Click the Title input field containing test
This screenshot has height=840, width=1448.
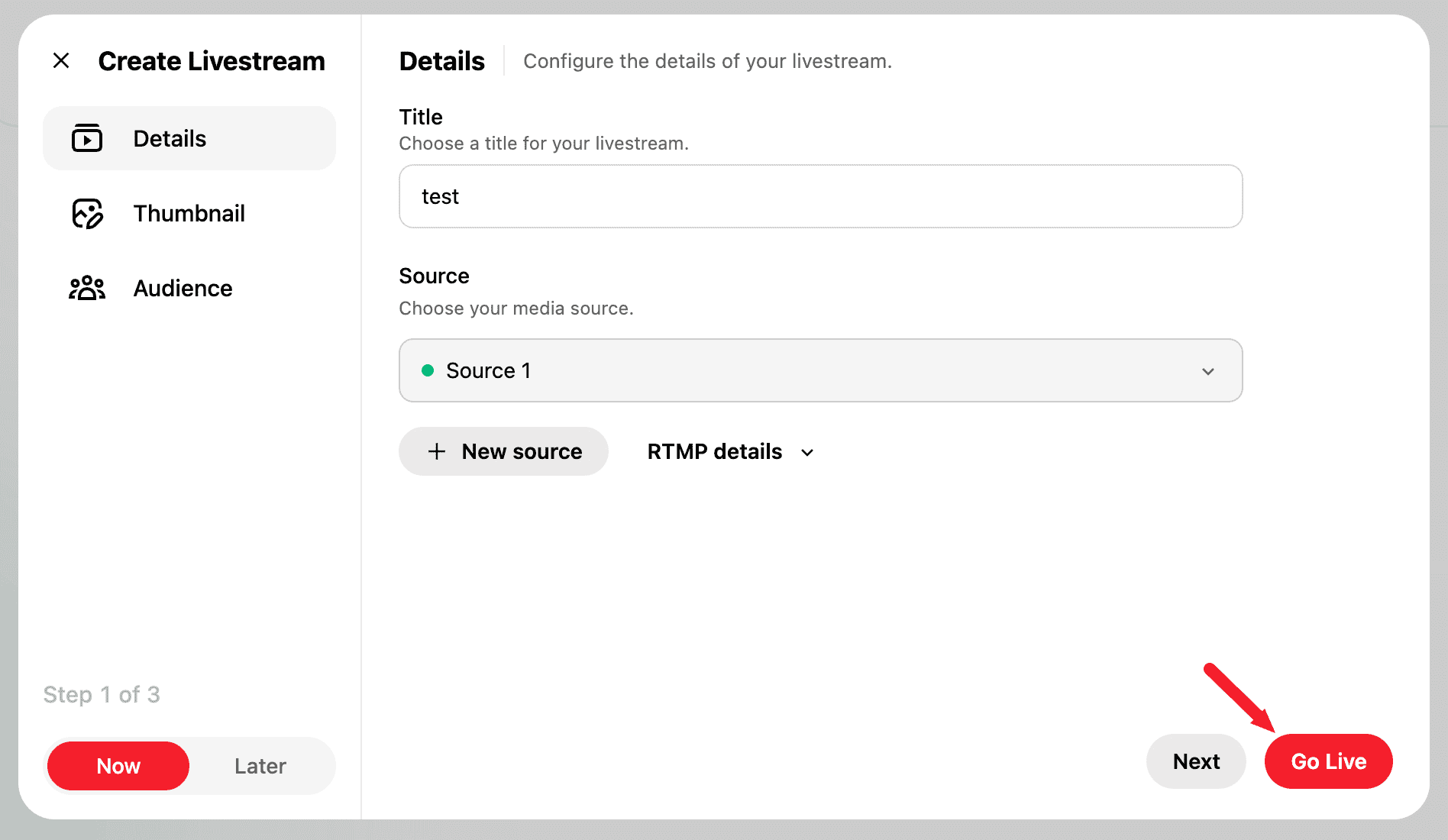[821, 196]
